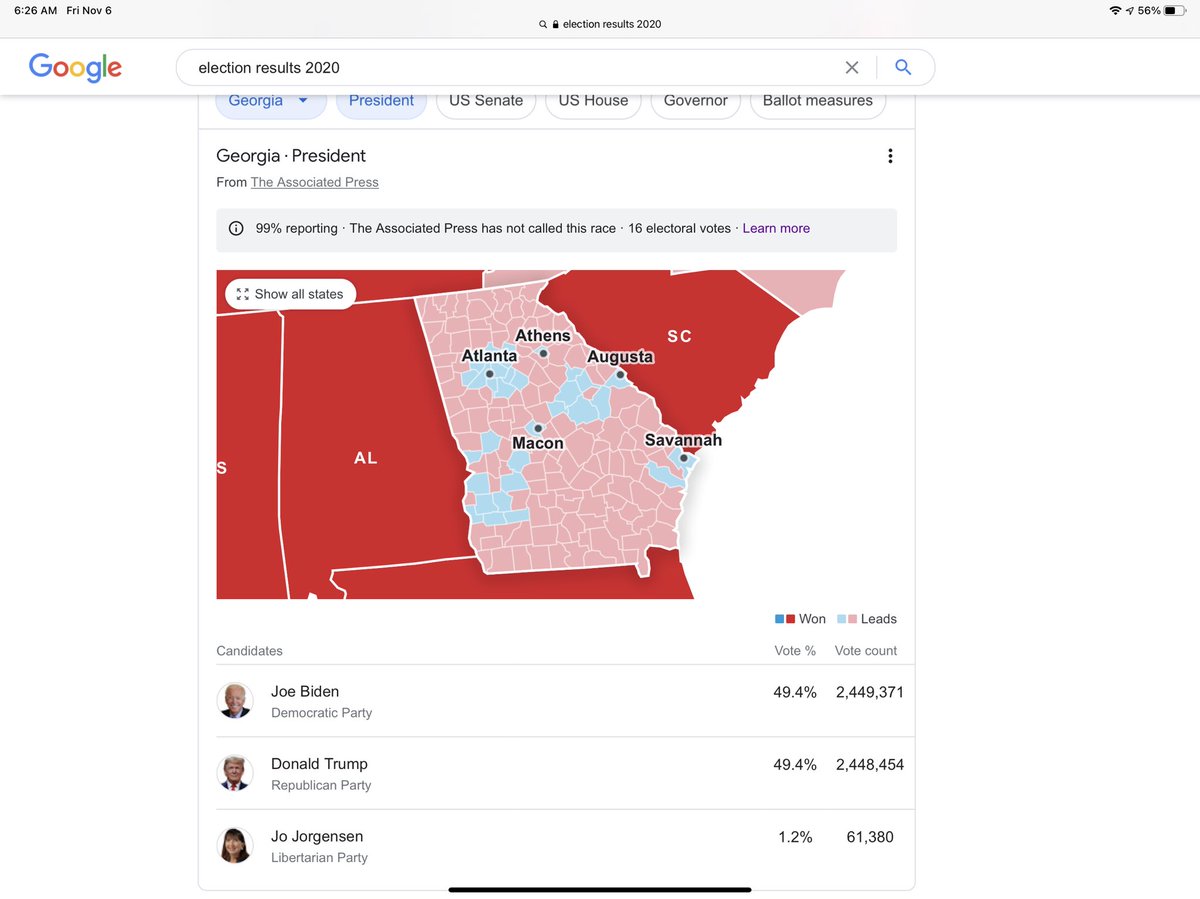
Task: Tap Donald Trump's candidate photo
Action: click(x=235, y=773)
